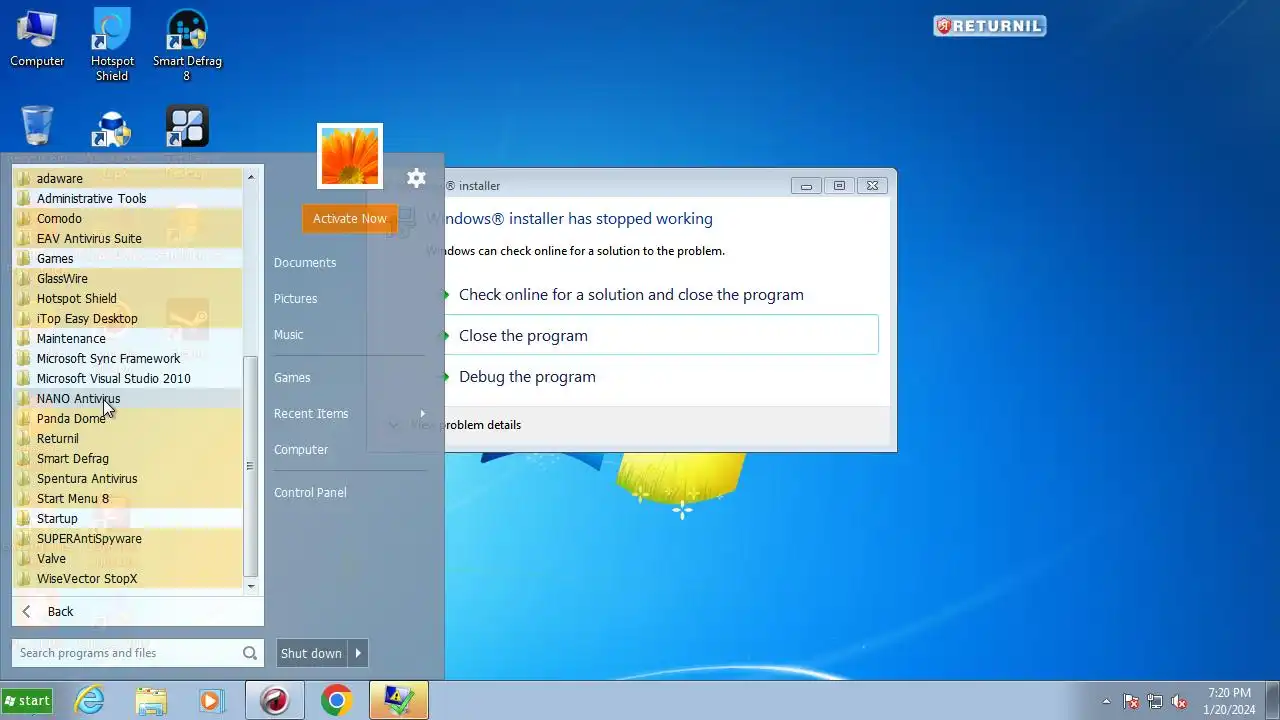Launch Internet Explorer from taskbar
This screenshot has height=720, width=1280.
click(90, 701)
